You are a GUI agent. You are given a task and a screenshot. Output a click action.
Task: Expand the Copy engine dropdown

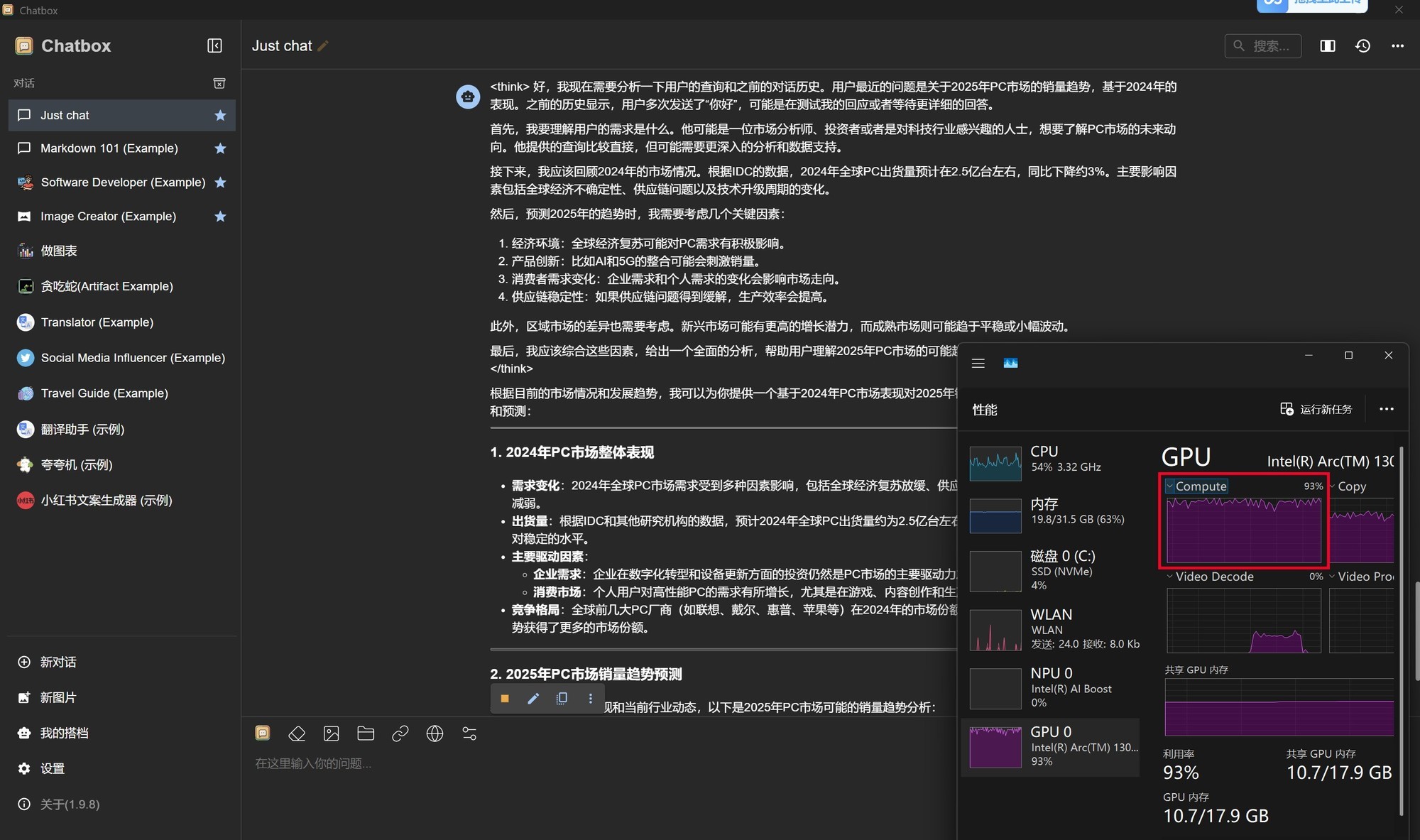(1331, 486)
